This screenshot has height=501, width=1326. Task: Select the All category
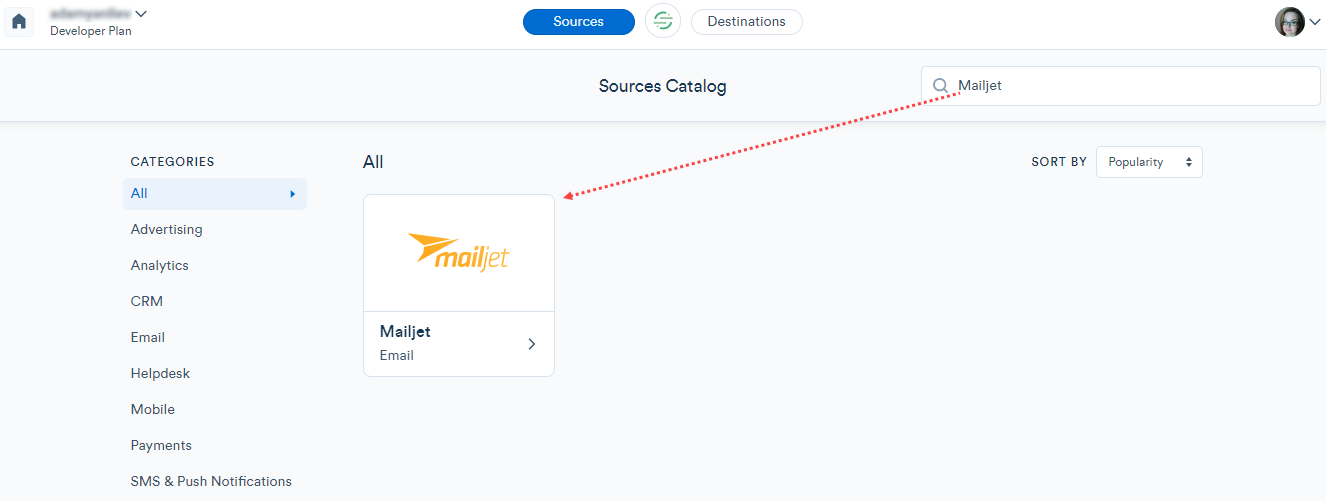click(x=215, y=194)
